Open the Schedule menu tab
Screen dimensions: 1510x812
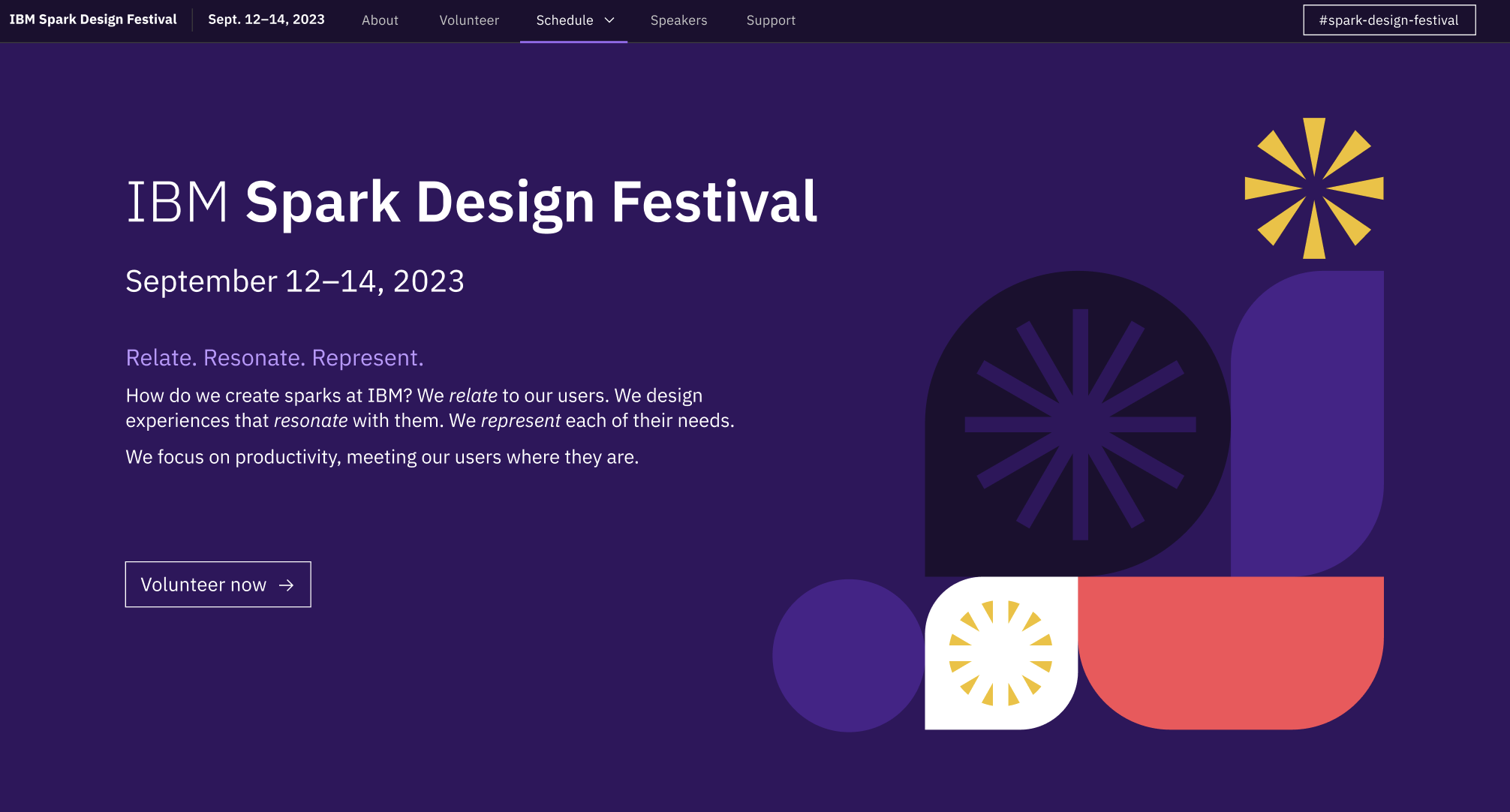(x=573, y=20)
